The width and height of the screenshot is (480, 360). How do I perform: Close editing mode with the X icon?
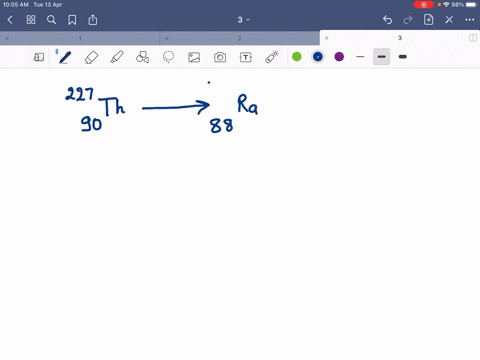tap(449, 20)
